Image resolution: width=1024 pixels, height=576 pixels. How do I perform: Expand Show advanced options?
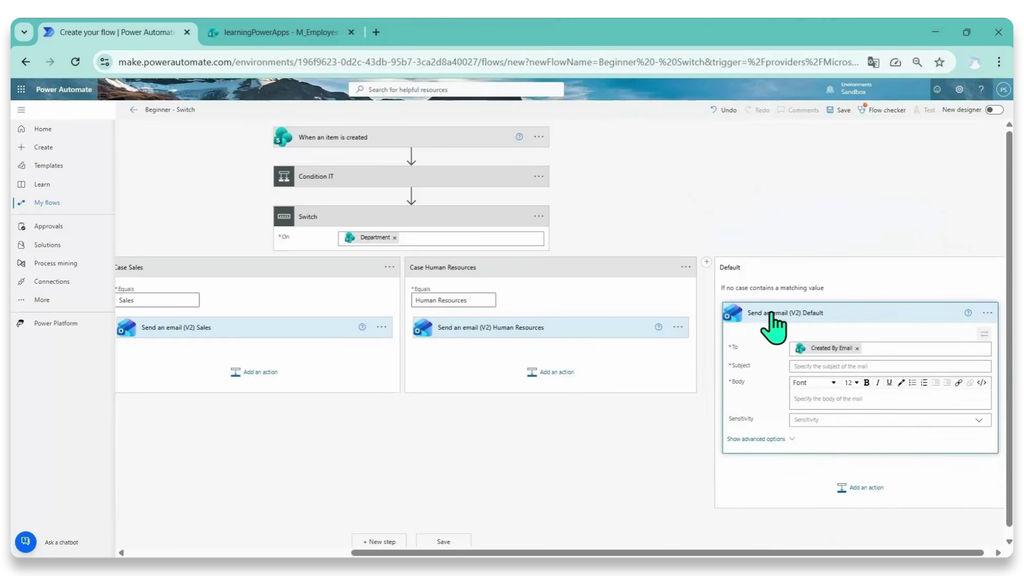coord(761,439)
